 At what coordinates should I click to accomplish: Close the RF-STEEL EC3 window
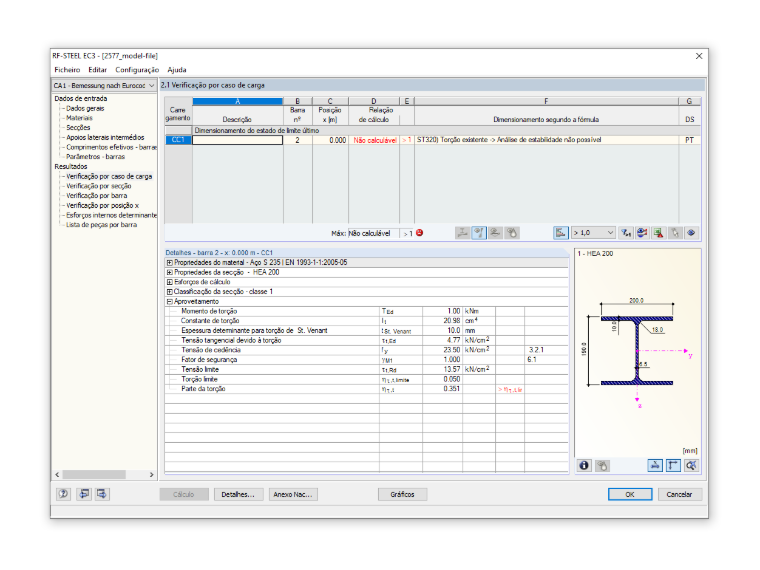pyautogui.click(x=699, y=56)
